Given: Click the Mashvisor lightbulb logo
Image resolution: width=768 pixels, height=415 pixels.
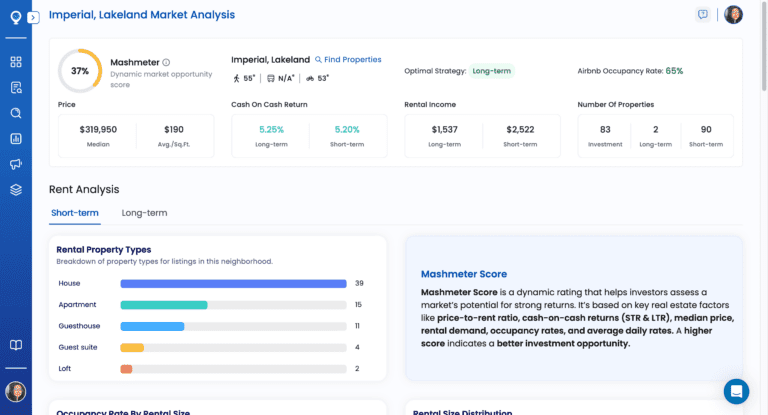Looking at the screenshot, I should [x=15, y=17].
